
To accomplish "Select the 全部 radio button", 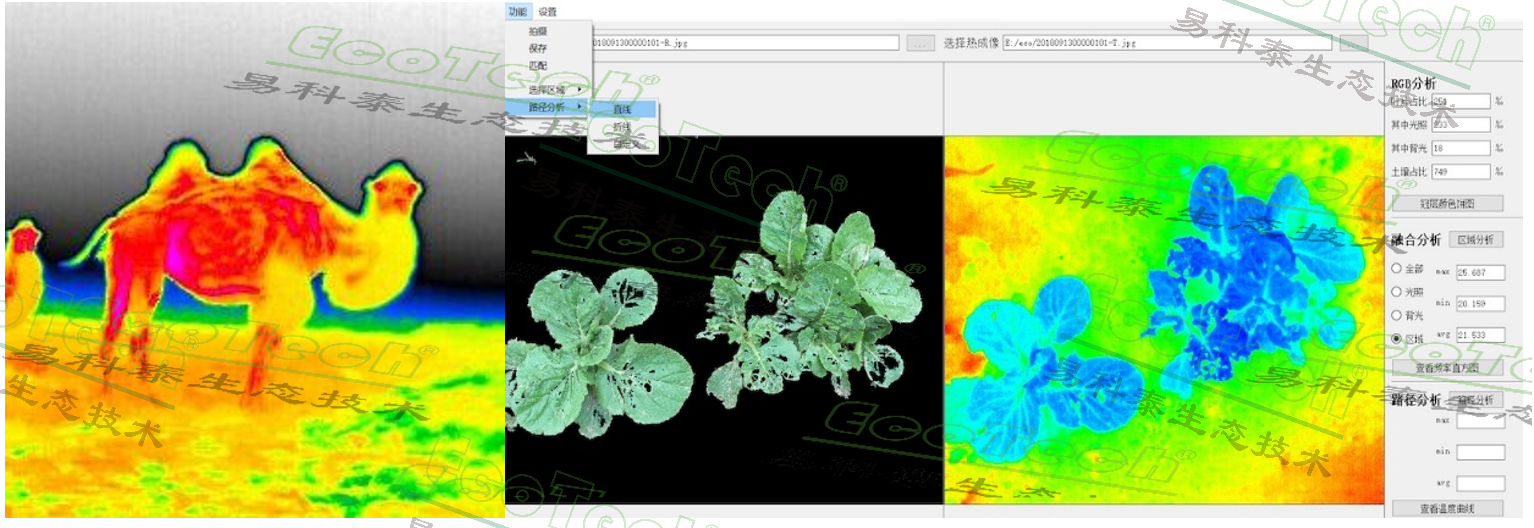I will [x=1397, y=269].
